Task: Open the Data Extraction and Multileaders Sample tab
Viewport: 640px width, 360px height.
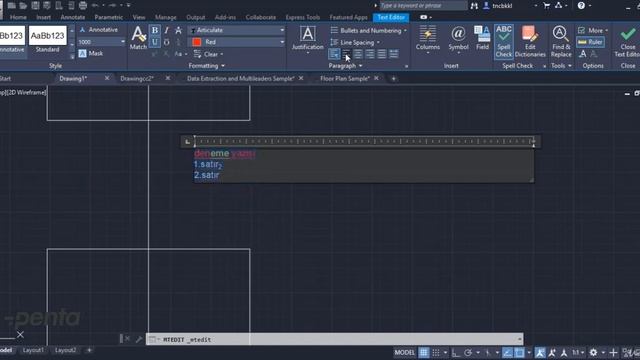Action: [240, 78]
